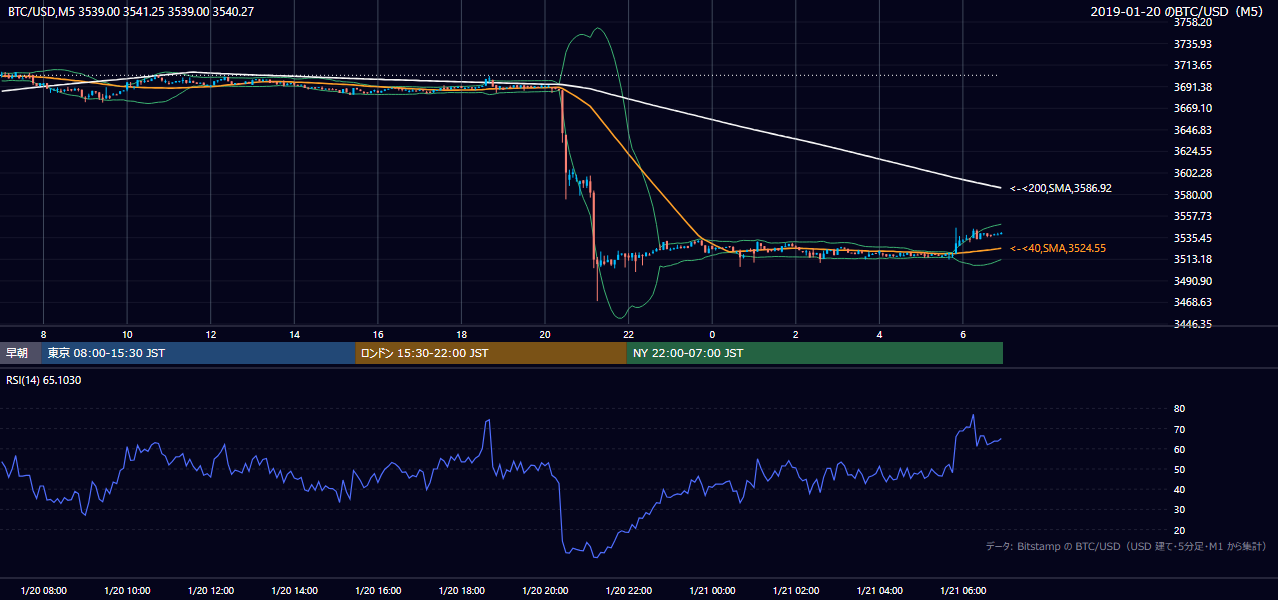Click the 1/21 00:00 bottom time label
1278x600 pixels.
coord(712,591)
